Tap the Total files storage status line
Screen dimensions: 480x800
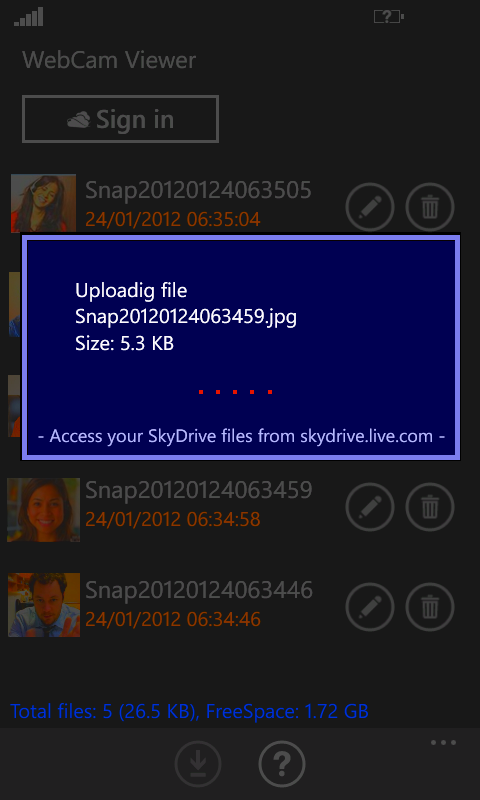point(189,711)
